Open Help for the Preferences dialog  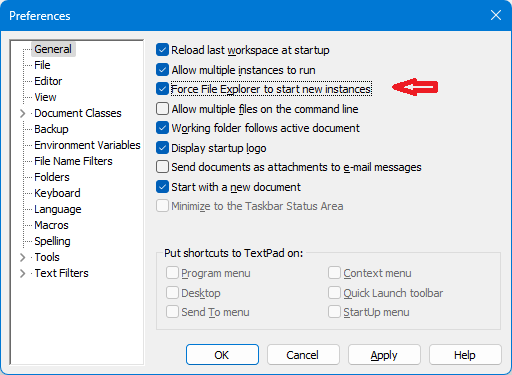click(x=465, y=355)
